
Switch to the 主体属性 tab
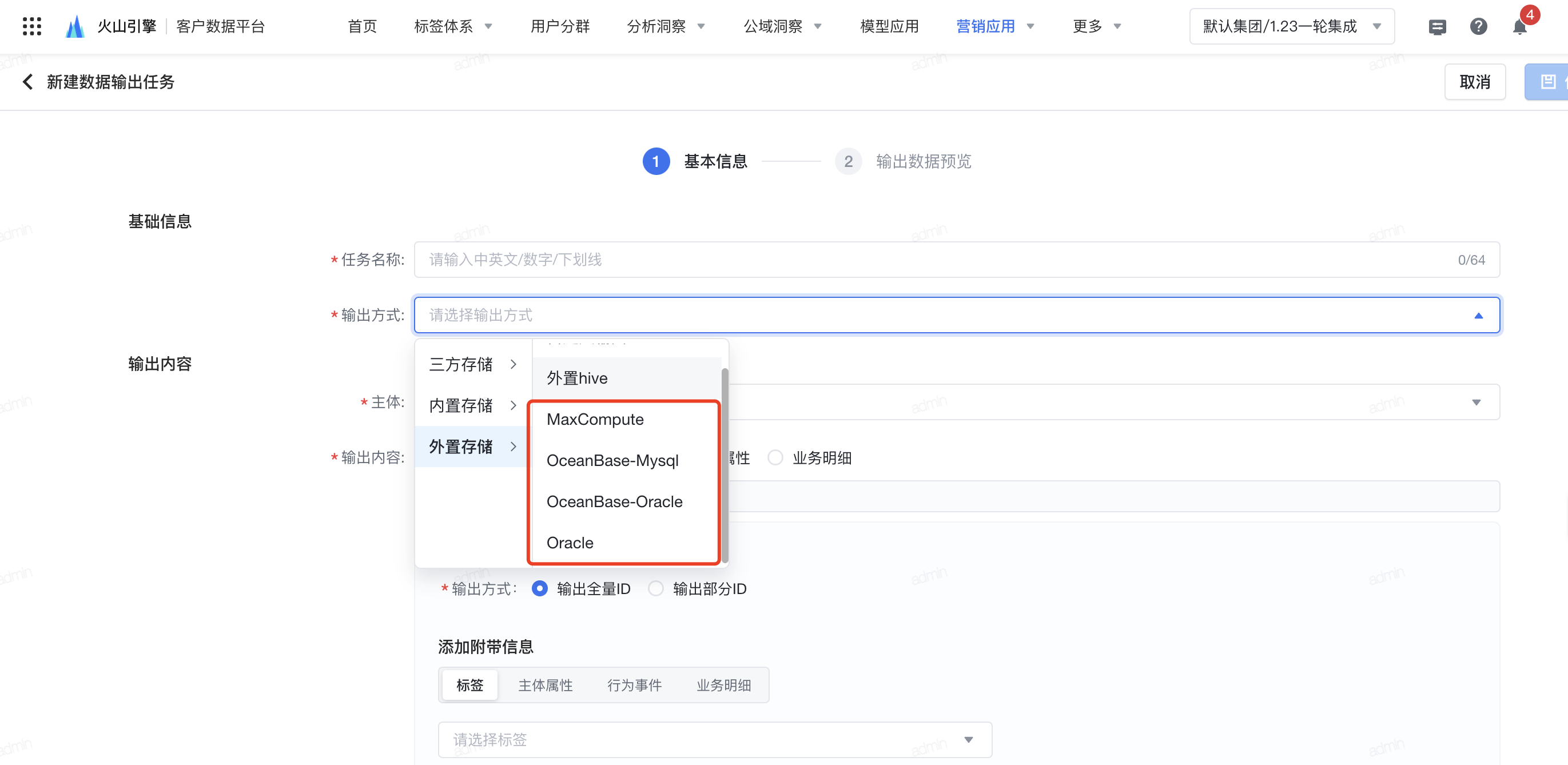[x=545, y=686]
